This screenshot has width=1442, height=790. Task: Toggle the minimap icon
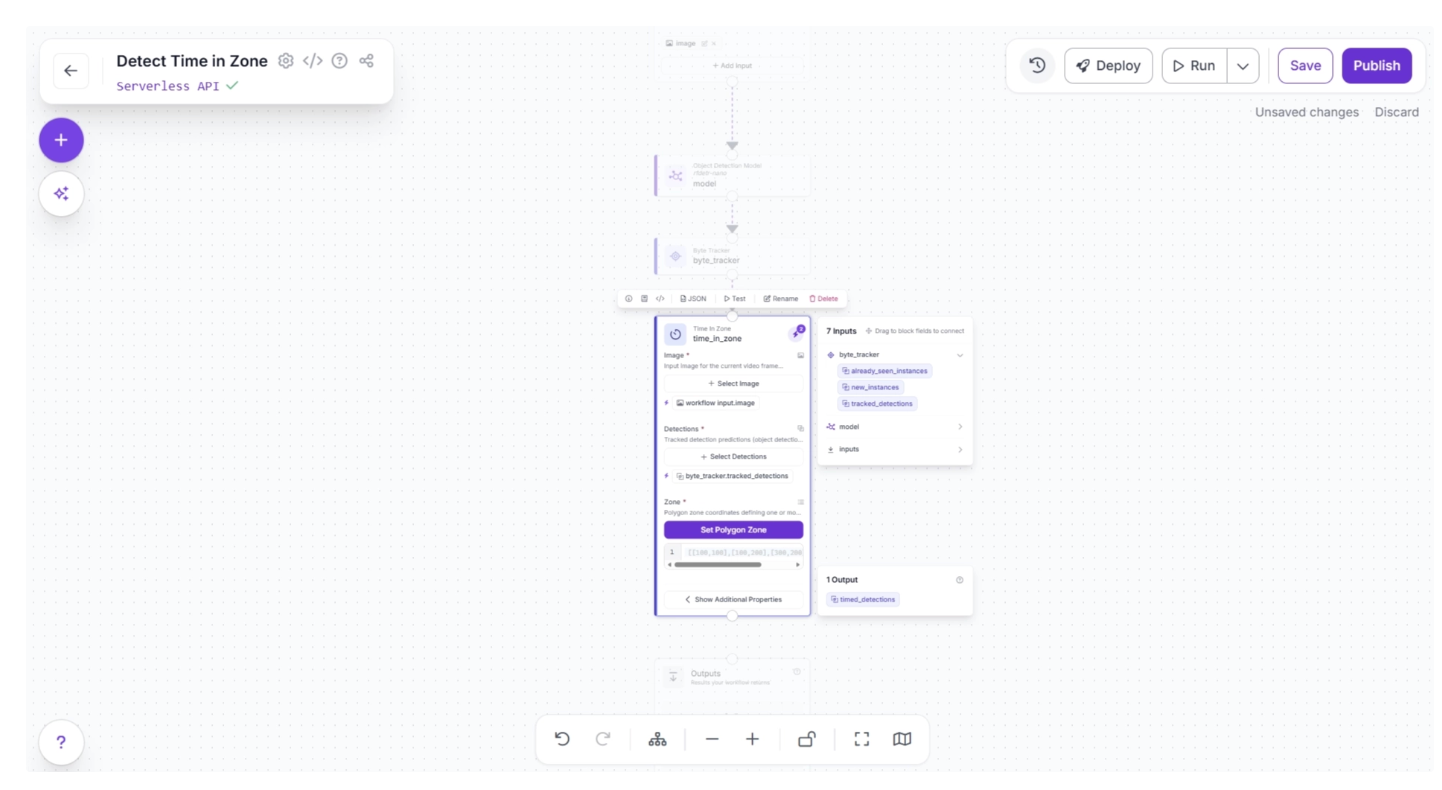click(x=901, y=739)
